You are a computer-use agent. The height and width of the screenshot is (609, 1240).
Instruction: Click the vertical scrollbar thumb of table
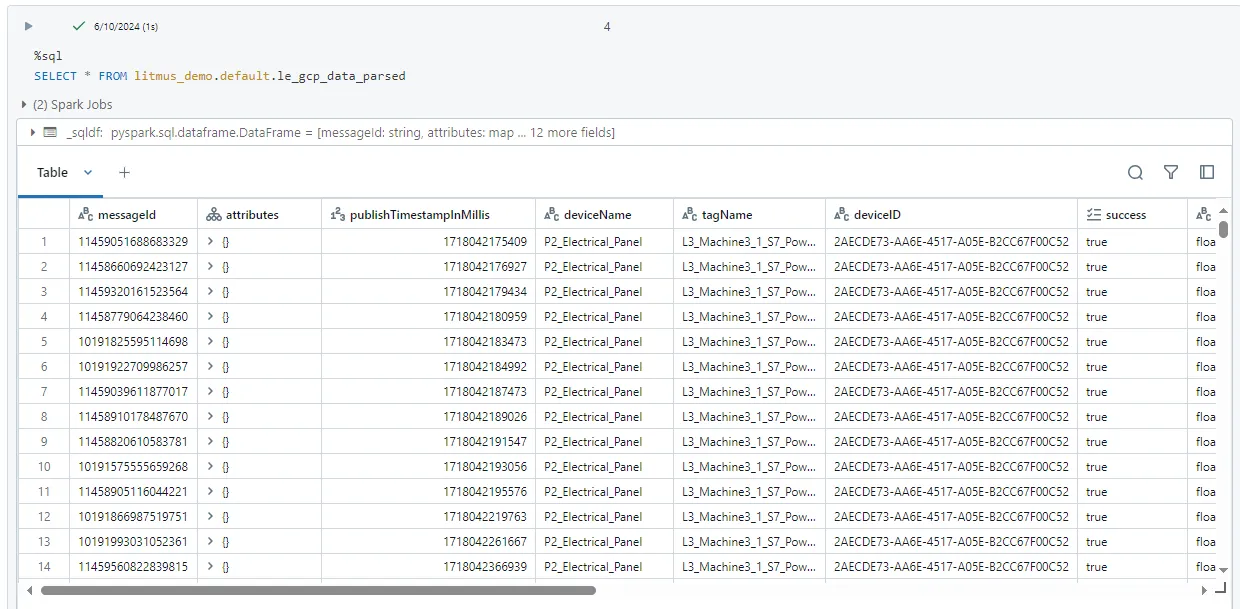[x=1223, y=229]
